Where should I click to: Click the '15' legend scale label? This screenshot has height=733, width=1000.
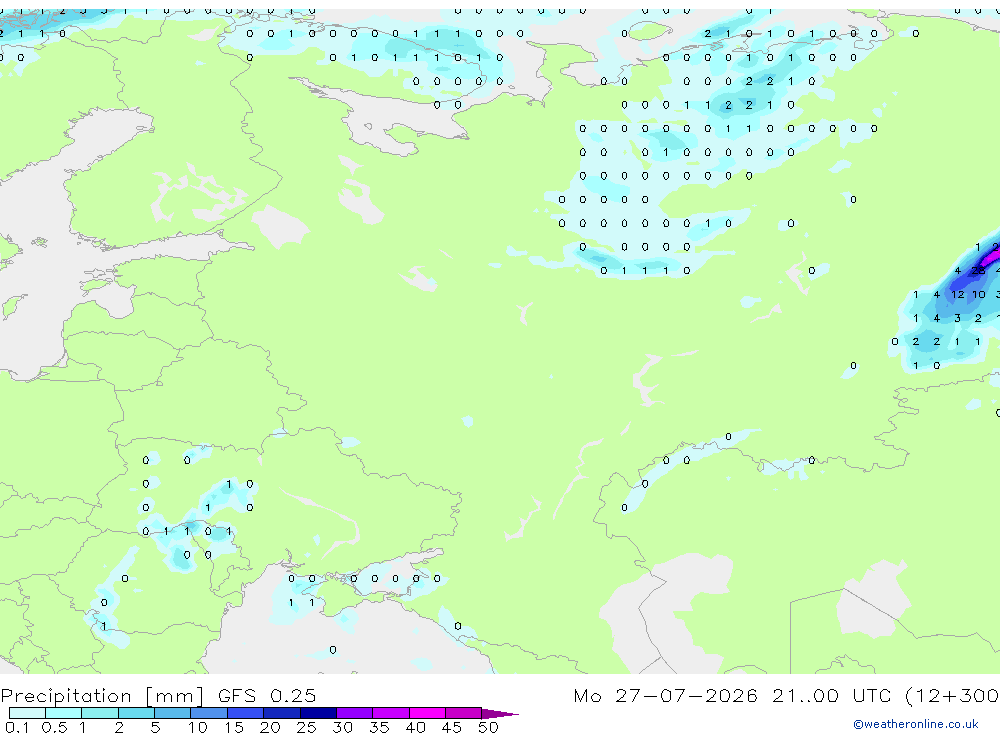pos(234,727)
